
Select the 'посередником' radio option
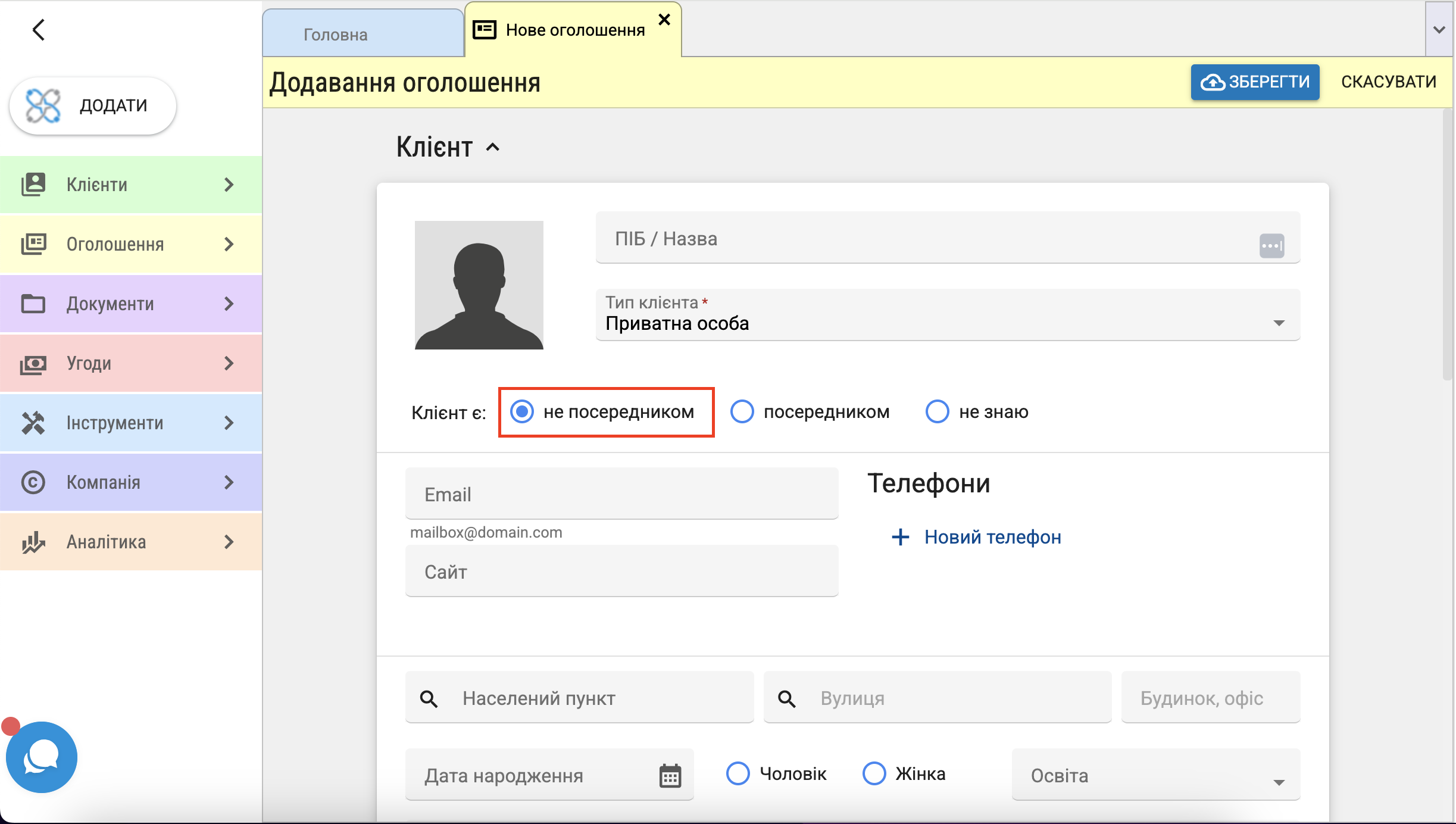pos(742,411)
